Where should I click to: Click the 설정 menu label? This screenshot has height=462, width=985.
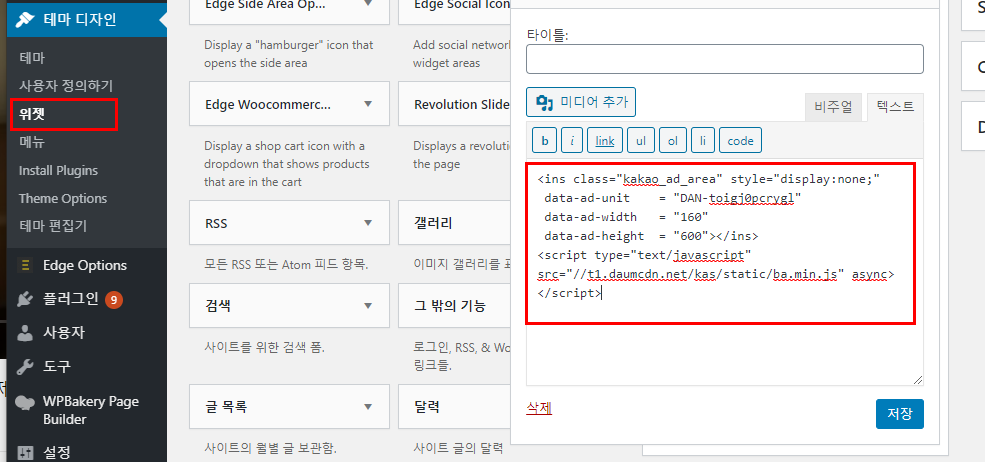coord(57,453)
